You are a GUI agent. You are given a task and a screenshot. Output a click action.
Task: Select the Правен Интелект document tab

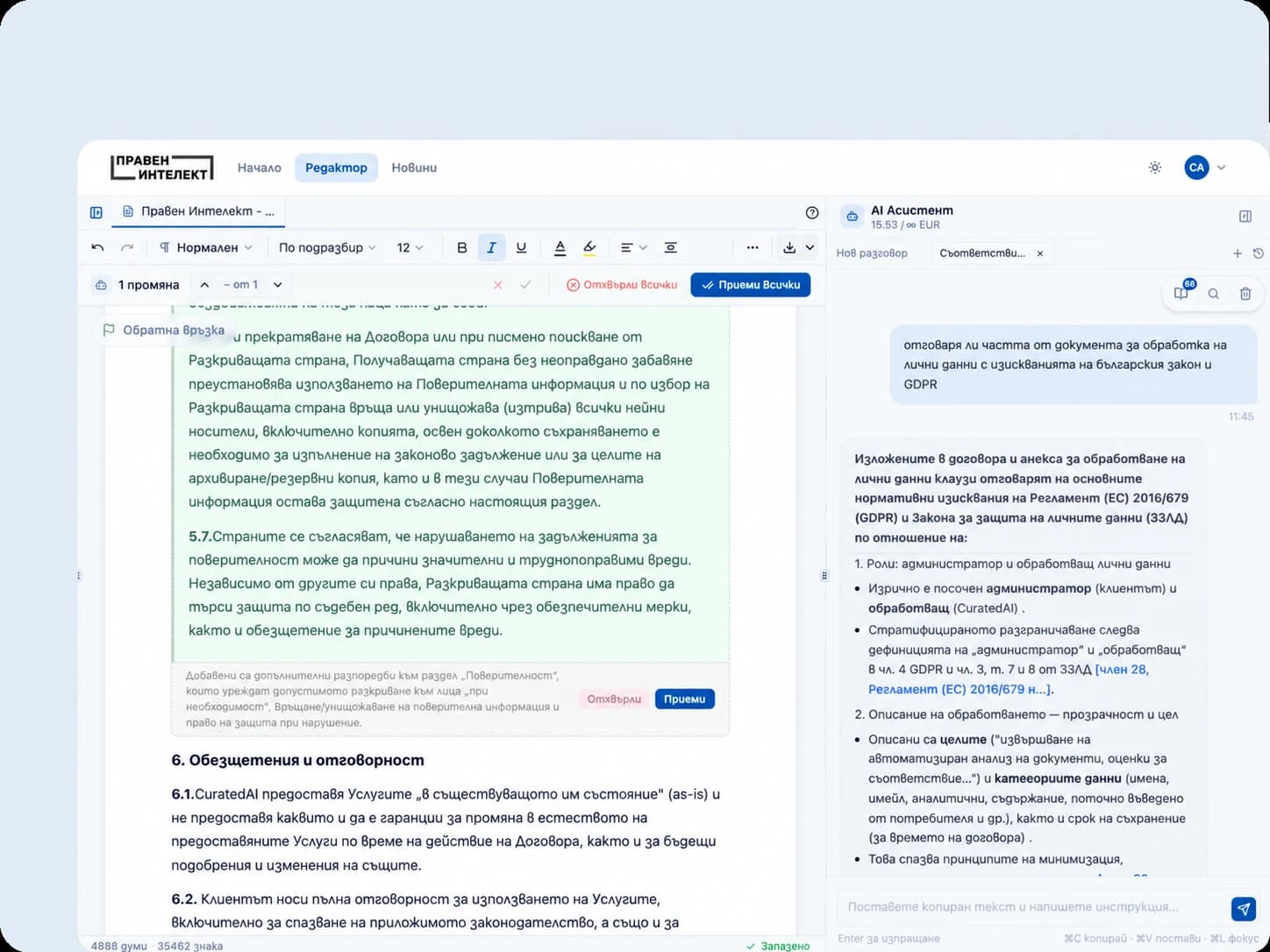point(199,211)
